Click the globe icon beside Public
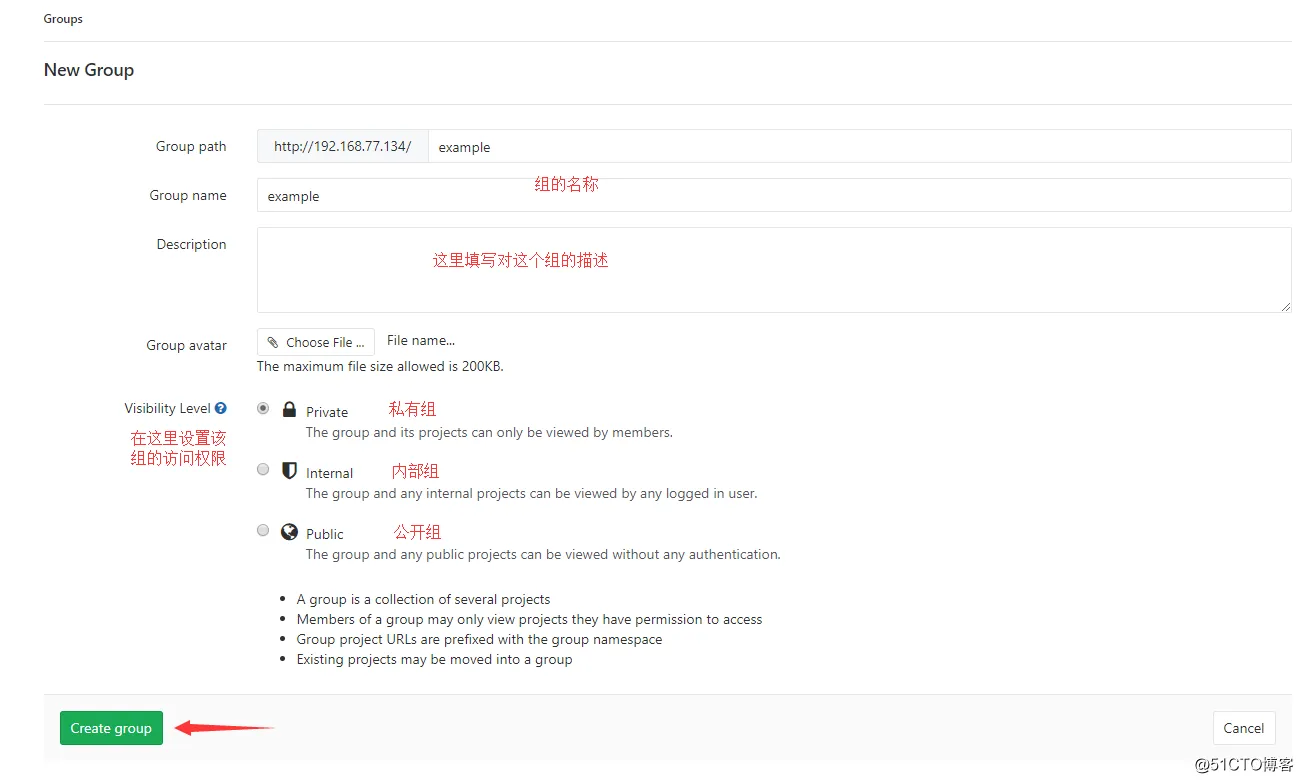Image resolution: width=1303 pixels, height=783 pixels. coord(289,532)
